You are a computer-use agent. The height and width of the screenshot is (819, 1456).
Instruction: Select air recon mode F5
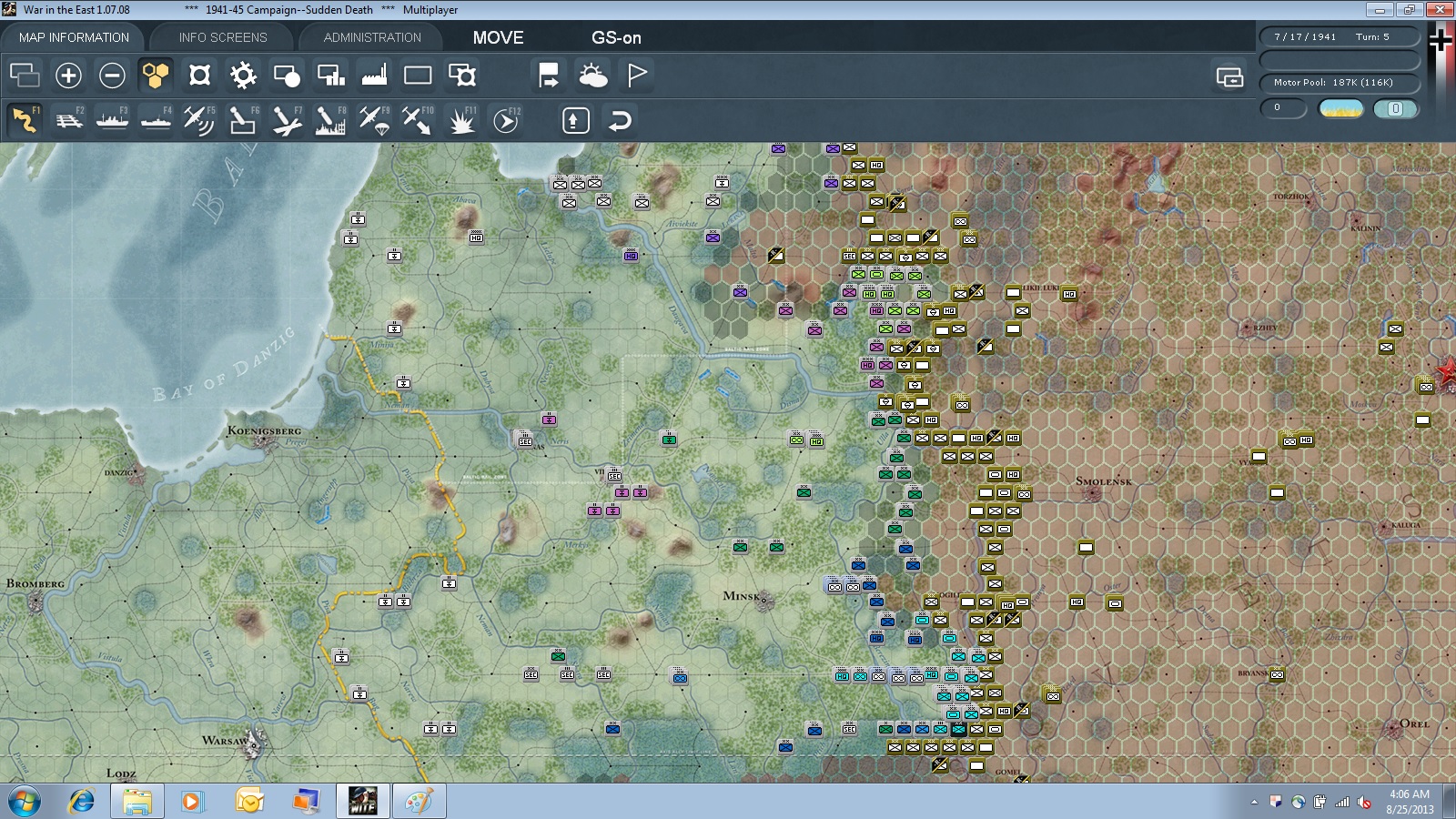[199, 120]
